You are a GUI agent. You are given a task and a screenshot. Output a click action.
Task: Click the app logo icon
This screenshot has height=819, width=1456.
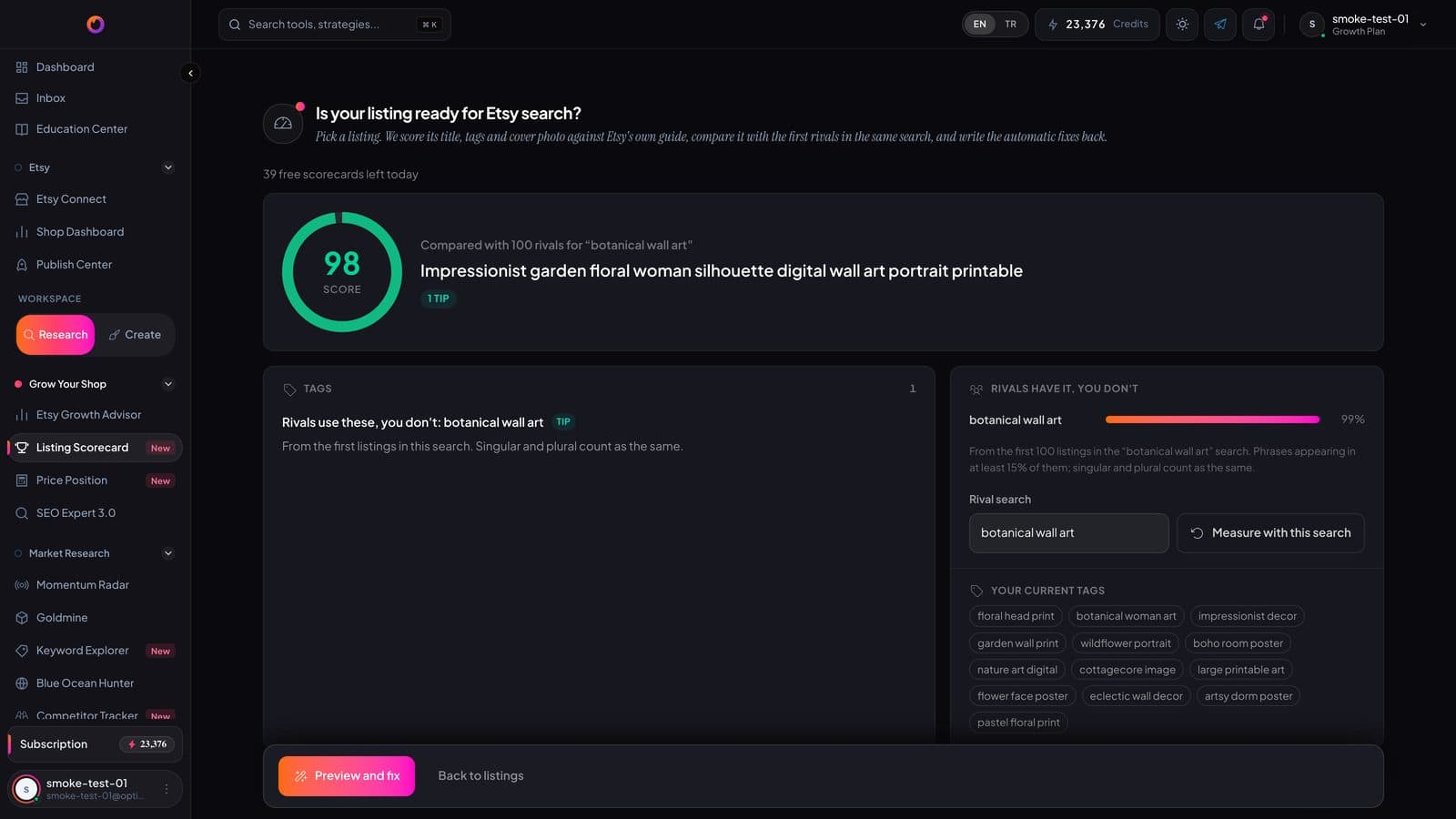point(96,25)
